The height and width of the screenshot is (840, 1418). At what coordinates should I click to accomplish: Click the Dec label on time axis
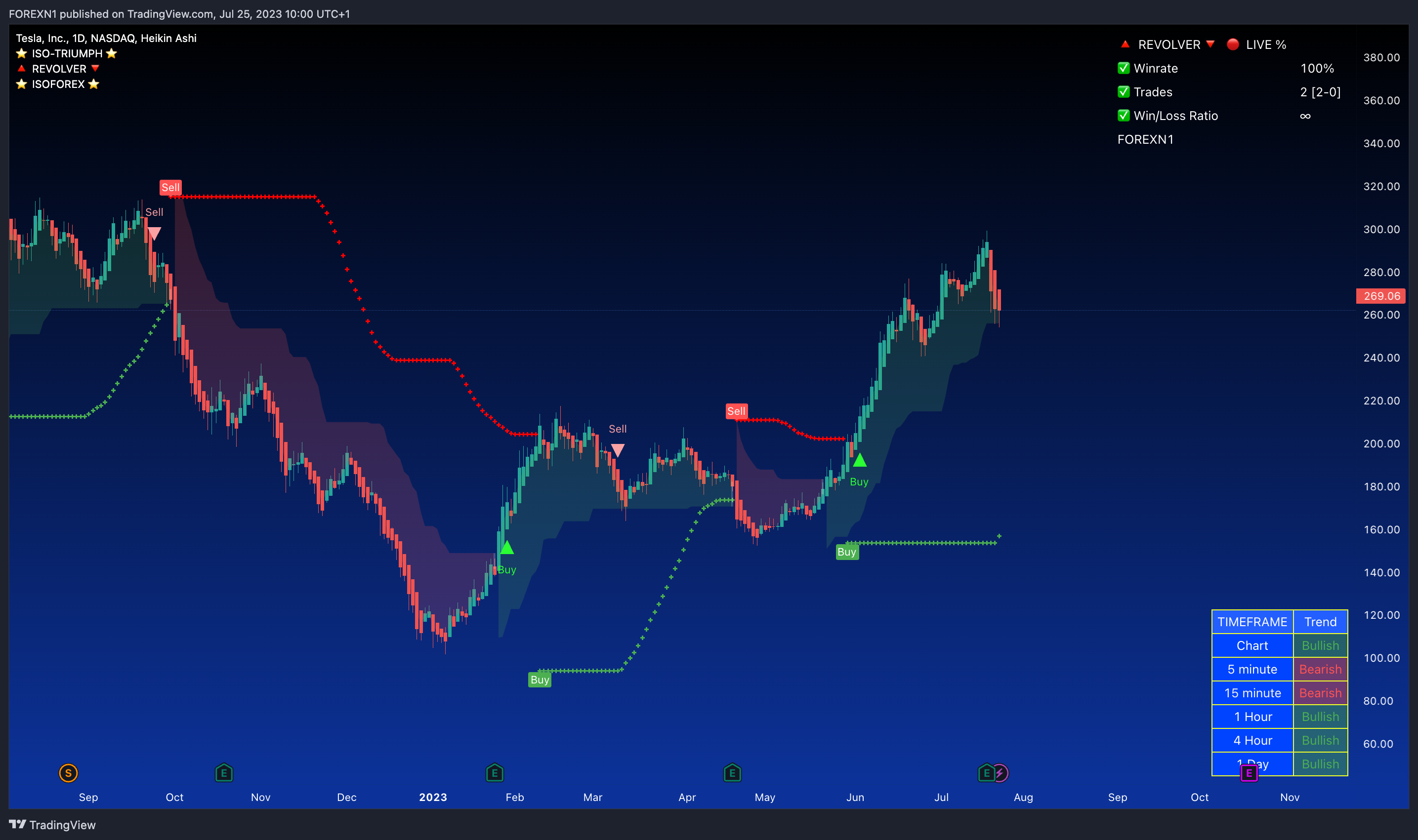346,797
